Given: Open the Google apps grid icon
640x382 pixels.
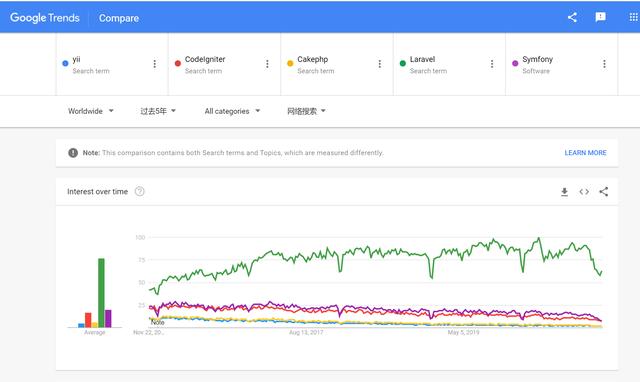Looking at the screenshot, I should coord(633,17).
